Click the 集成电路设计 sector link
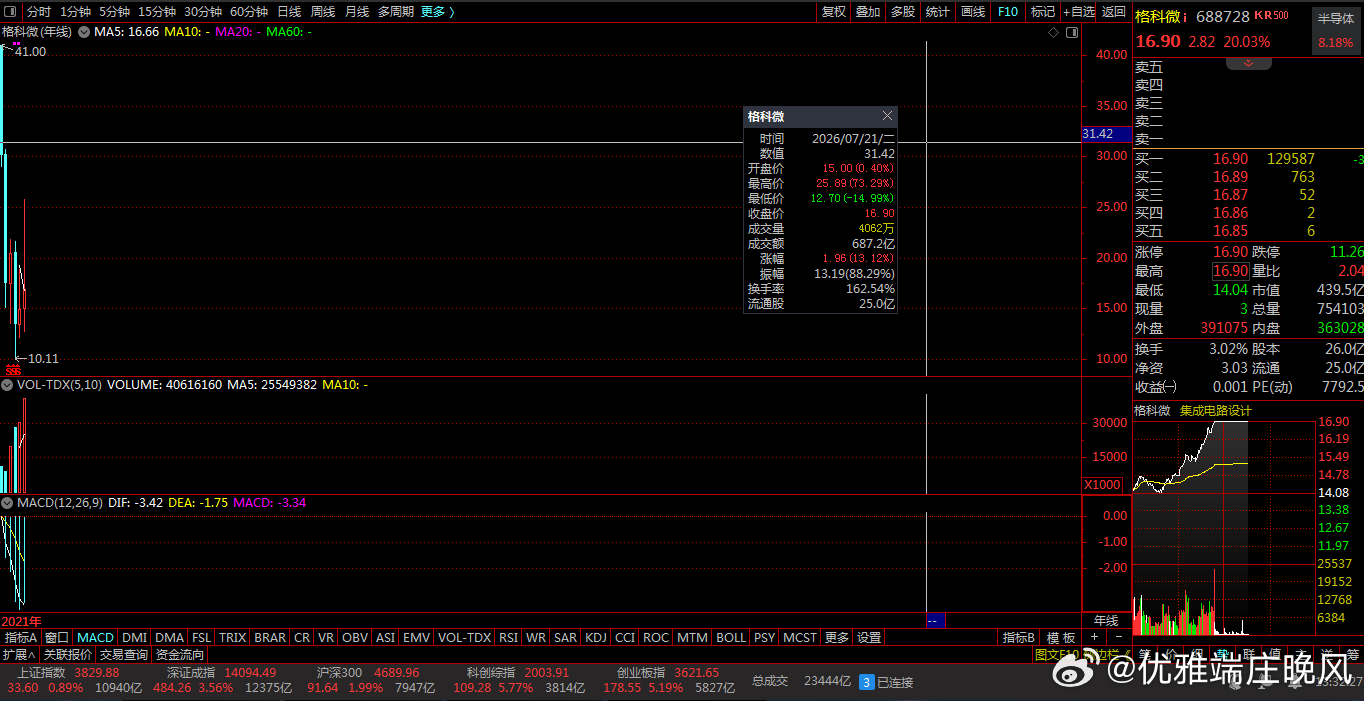 [1215, 410]
